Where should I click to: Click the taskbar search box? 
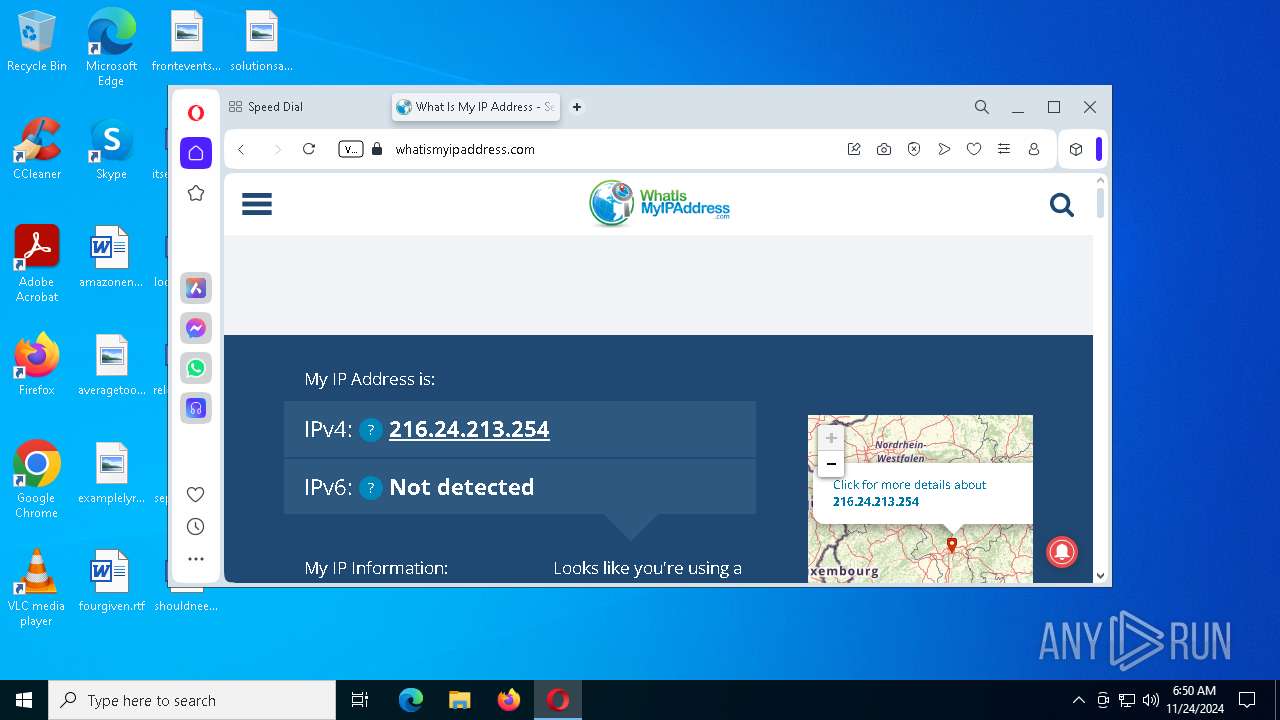[192, 700]
